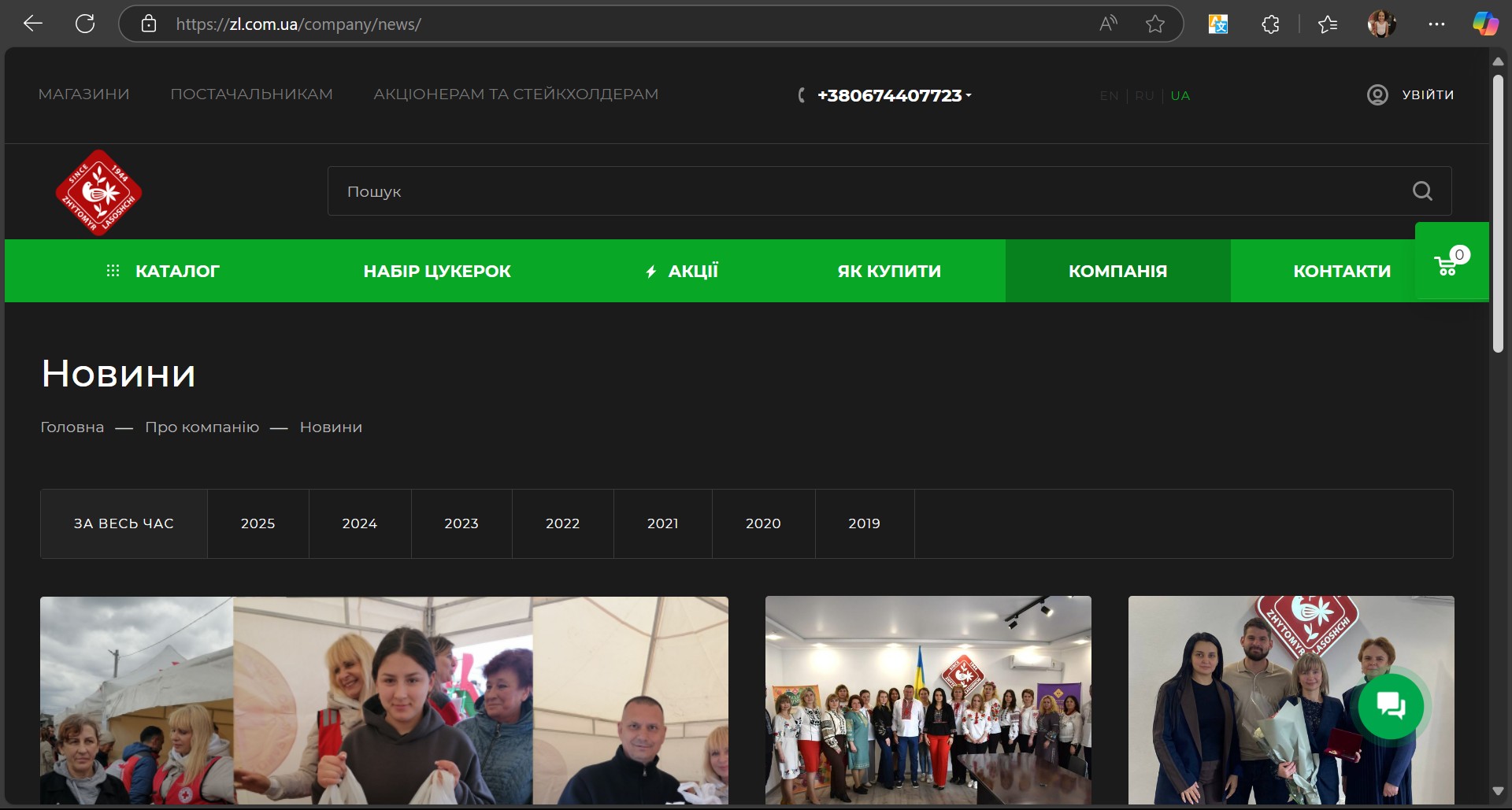Select the 2024 news filter tab
The image size is (1512, 810).
(359, 523)
